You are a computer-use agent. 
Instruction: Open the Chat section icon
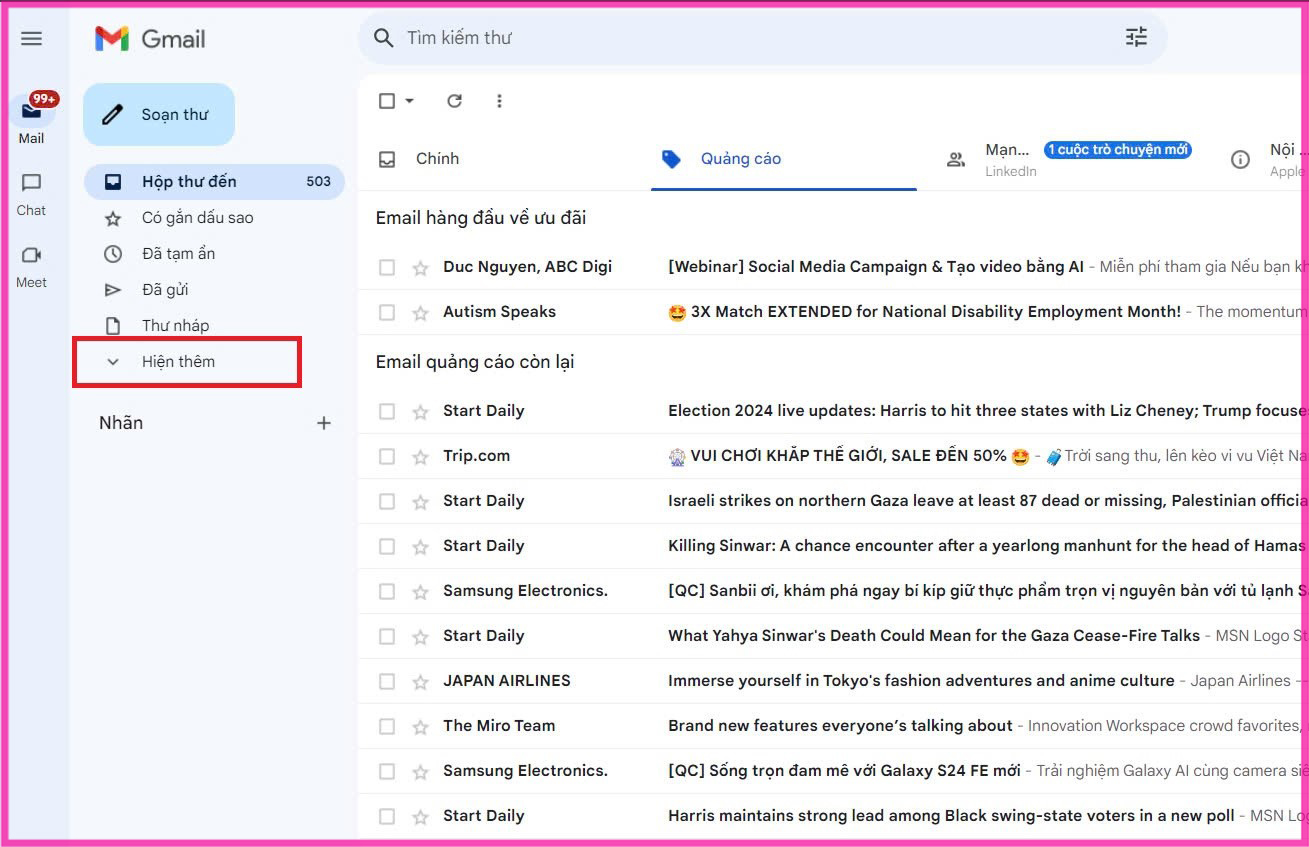click(32, 183)
